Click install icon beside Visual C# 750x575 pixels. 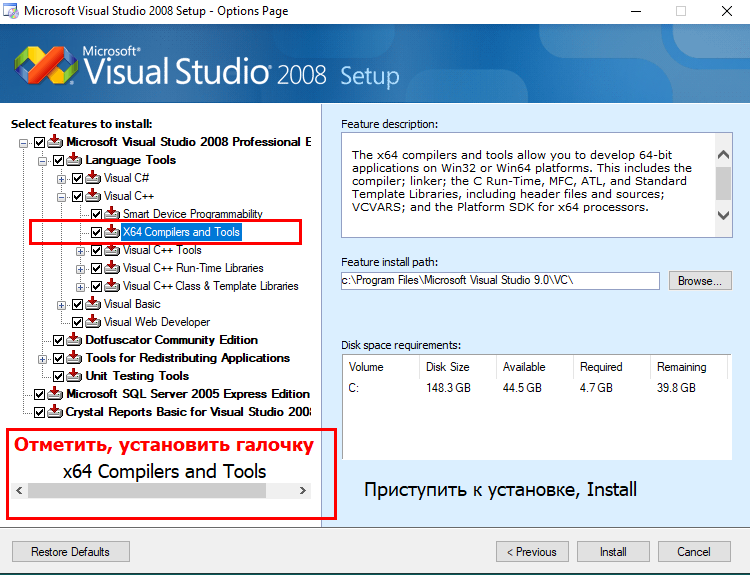point(93,178)
